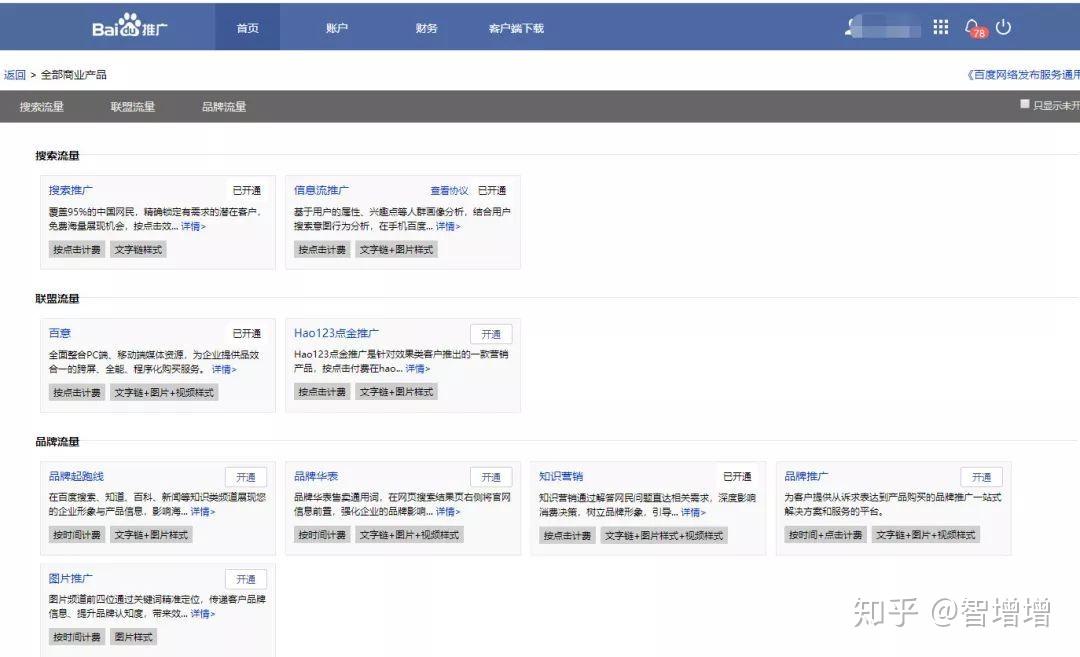Open the 百意 product title

[60, 333]
